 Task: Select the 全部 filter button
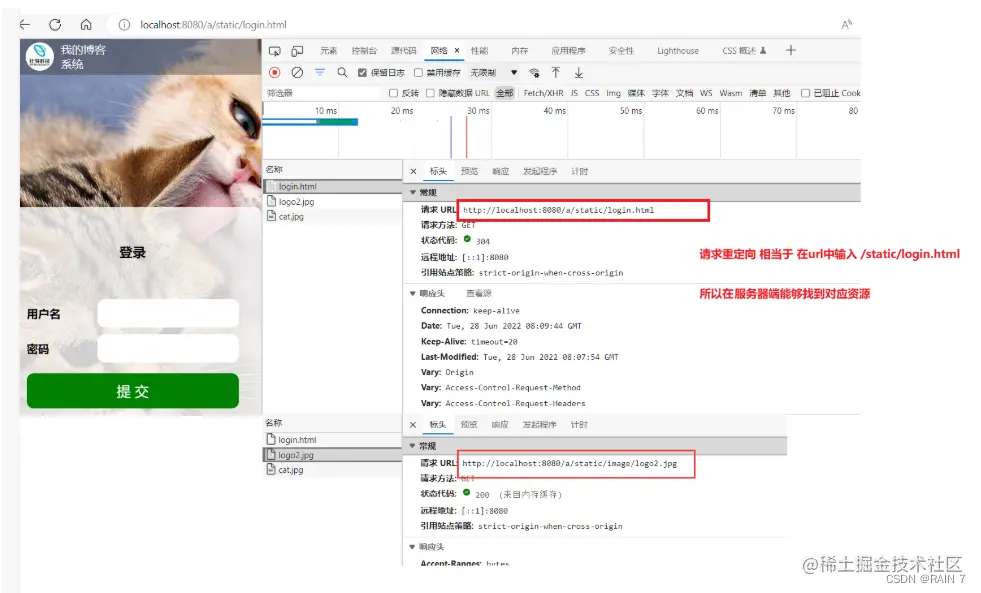504,93
